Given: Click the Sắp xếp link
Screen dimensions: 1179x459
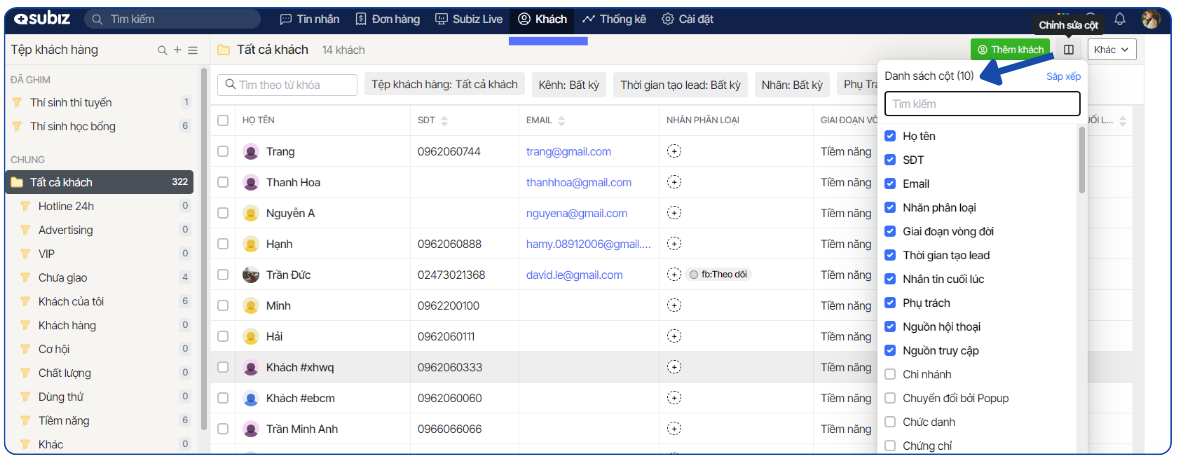Looking at the screenshot, I should [x=1063, y=76].
